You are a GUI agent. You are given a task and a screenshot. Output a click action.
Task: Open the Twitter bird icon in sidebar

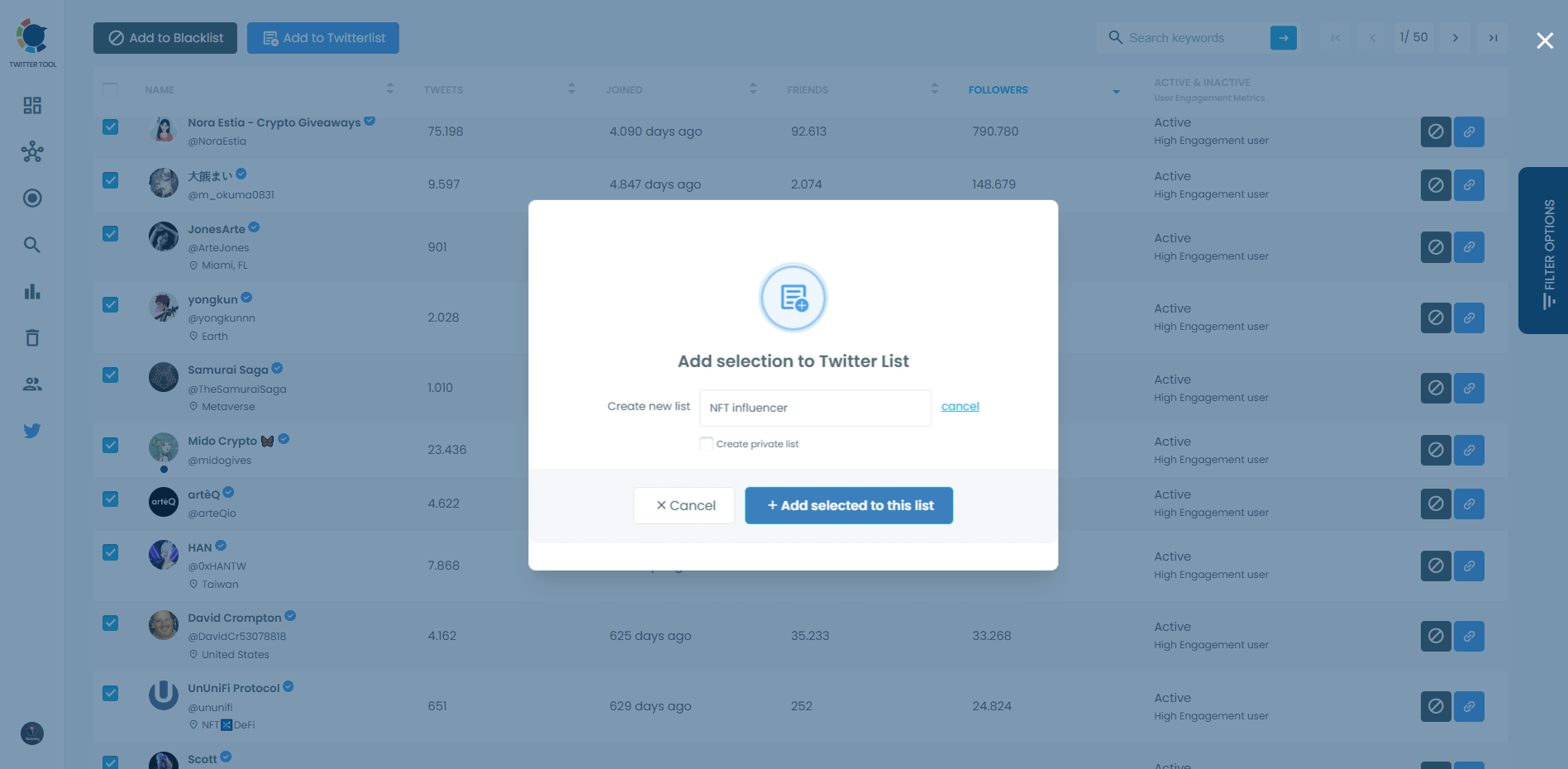pyautogui.click(x=32, y=431)
